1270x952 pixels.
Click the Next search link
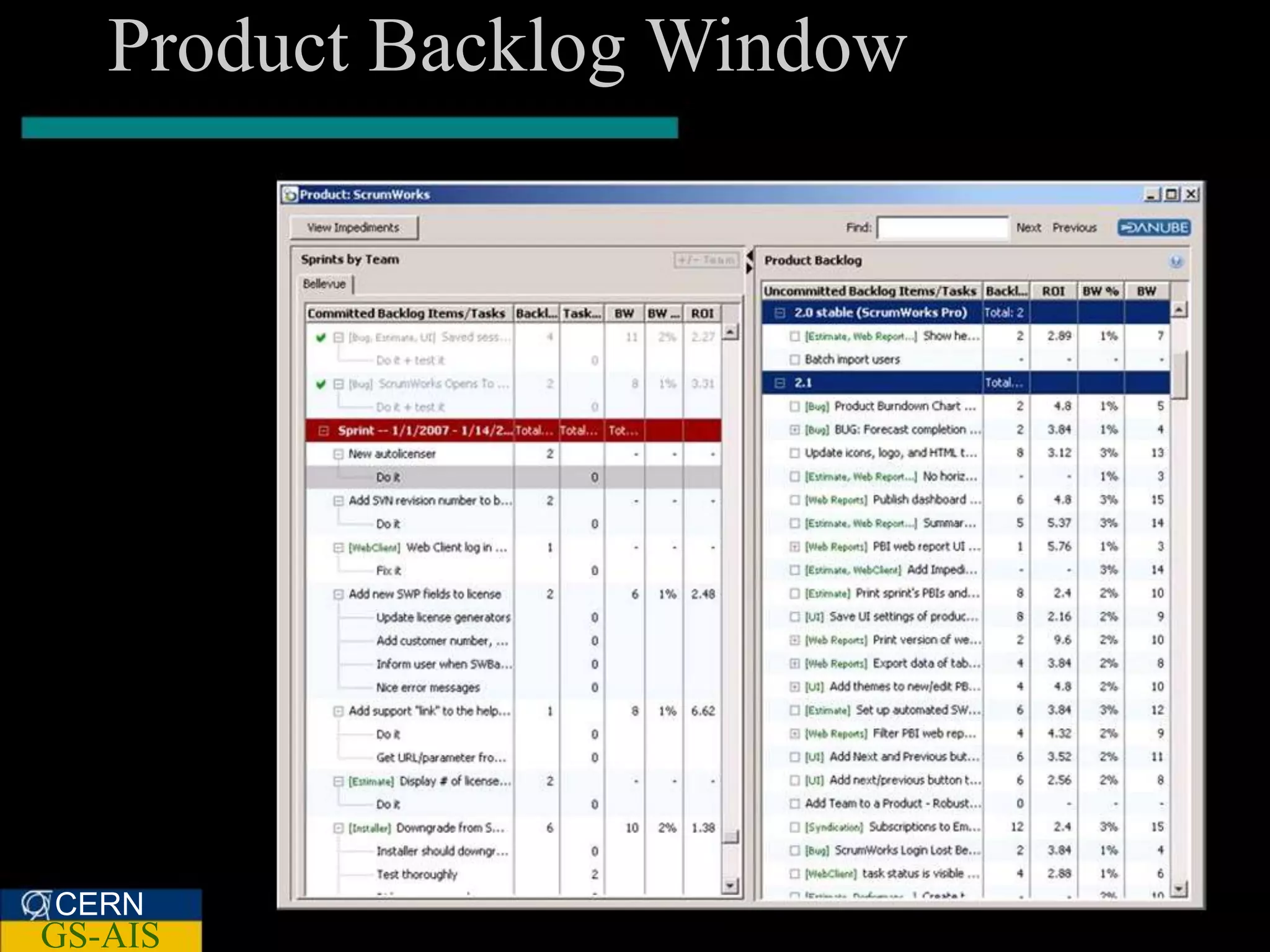1028,227
